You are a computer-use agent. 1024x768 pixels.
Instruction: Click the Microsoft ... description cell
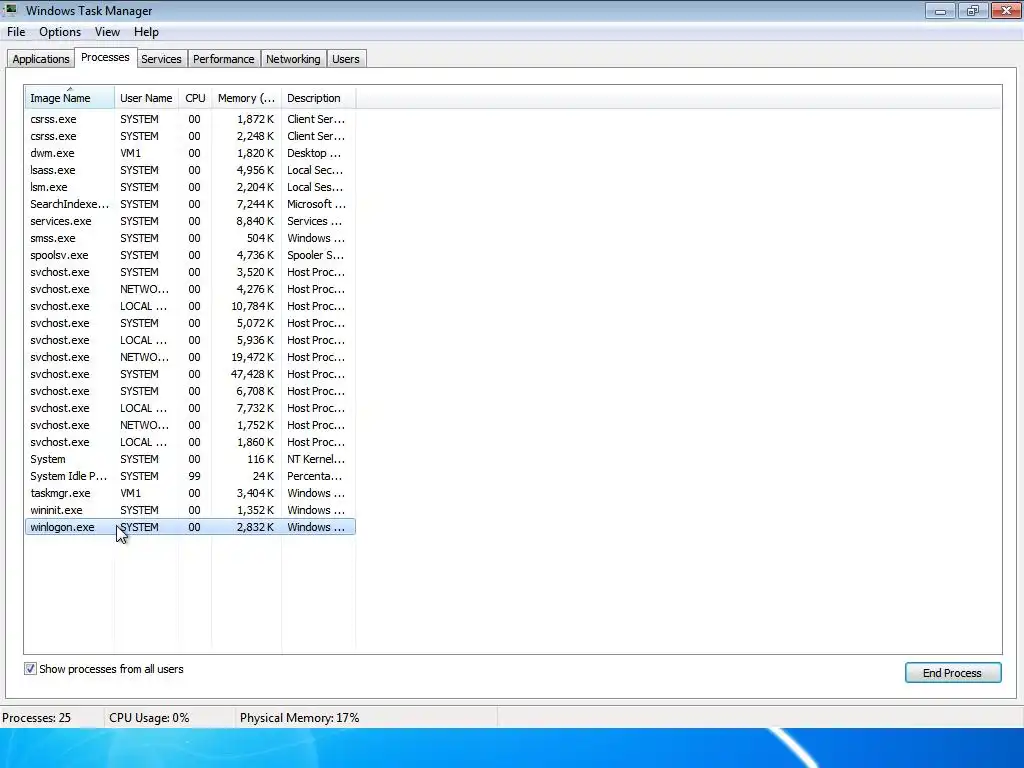point(317,204)
